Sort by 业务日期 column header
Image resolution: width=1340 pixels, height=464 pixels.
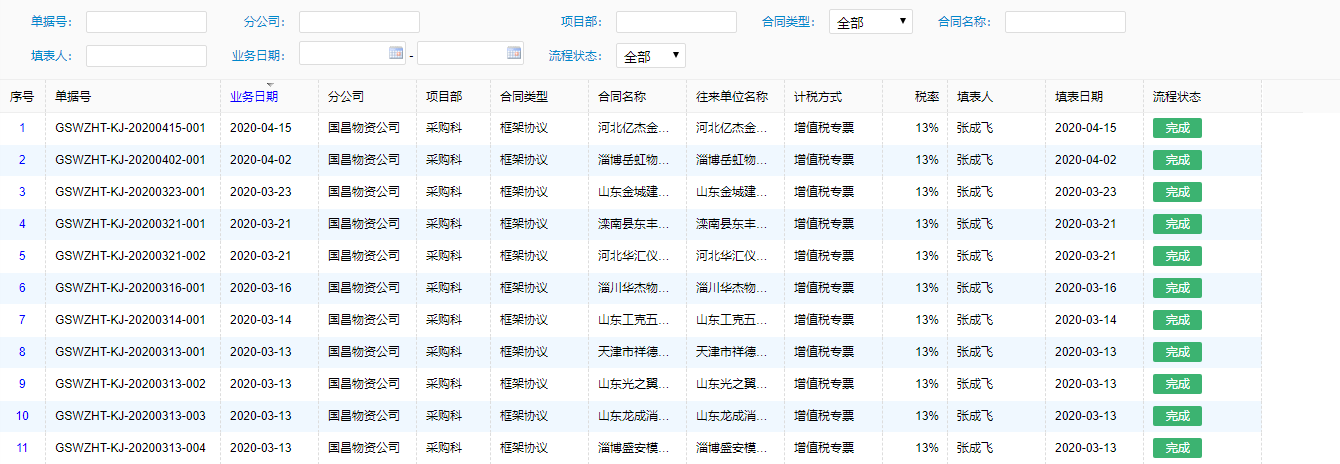254,97
